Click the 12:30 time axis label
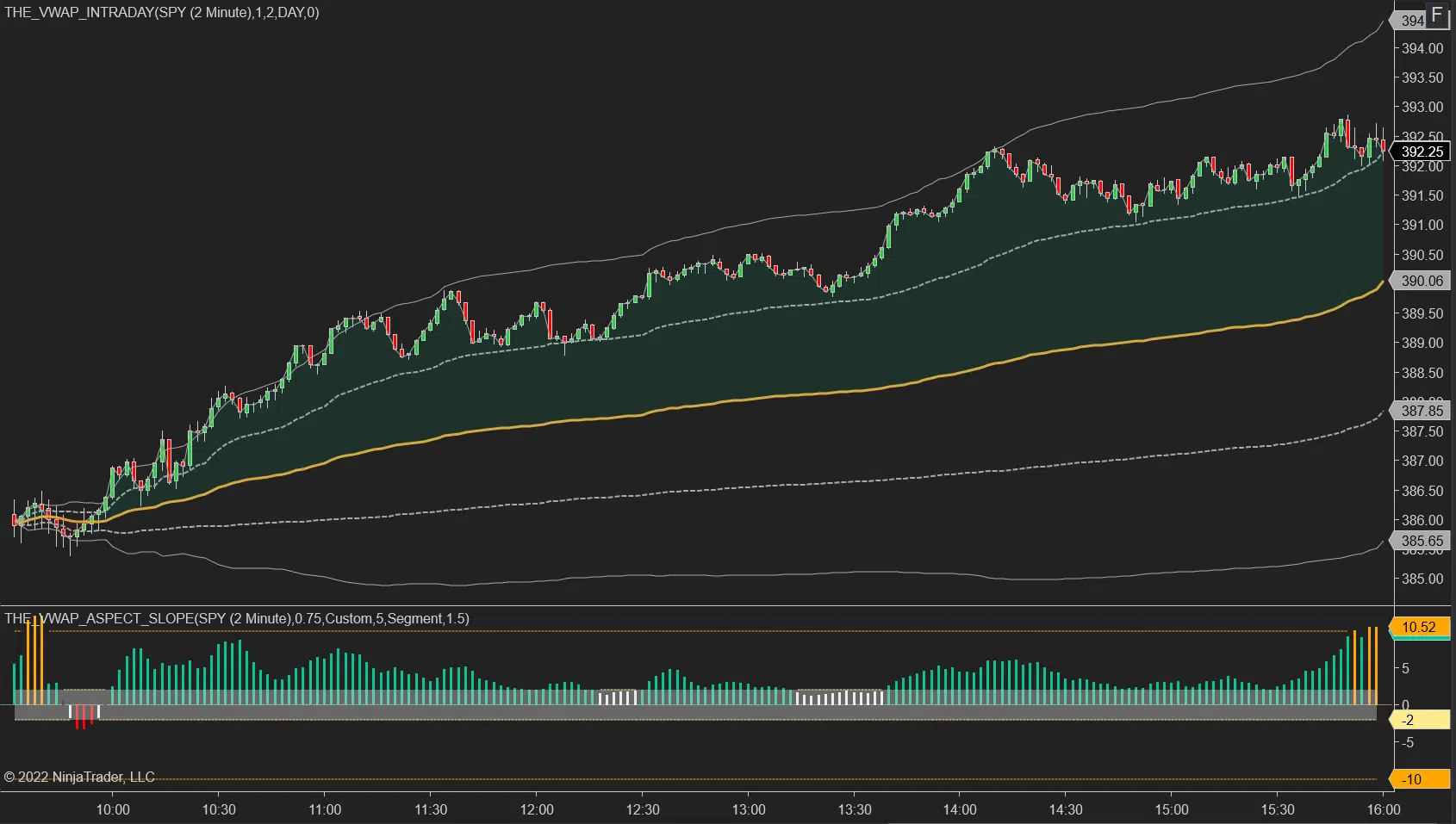This screenshot has width=1456, height=824. 643,809
